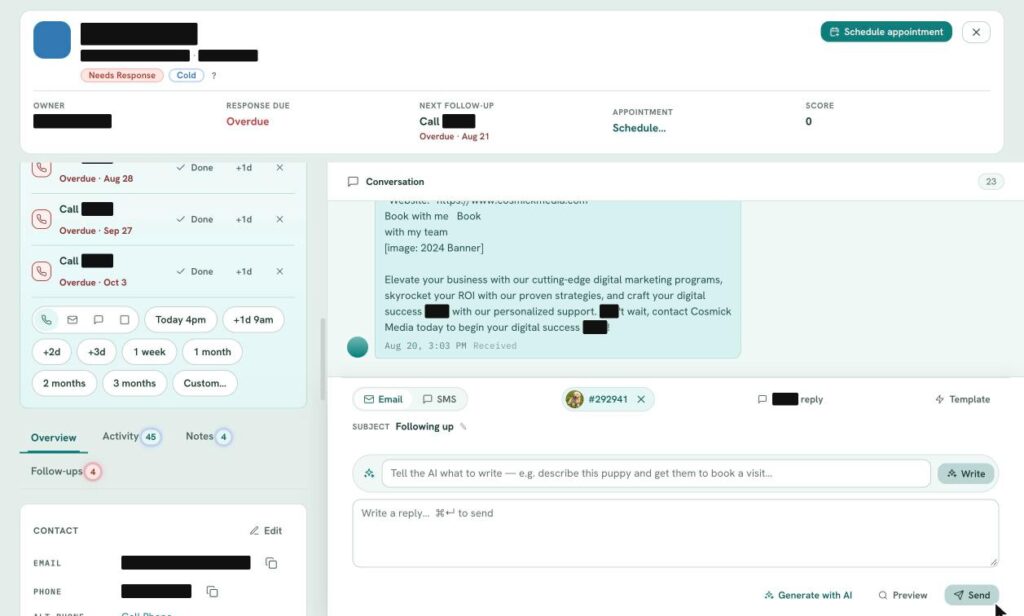This screenshot has height=616, width=1024.
Task: Open the Schedule... appointment link
Action: [639, 128]
